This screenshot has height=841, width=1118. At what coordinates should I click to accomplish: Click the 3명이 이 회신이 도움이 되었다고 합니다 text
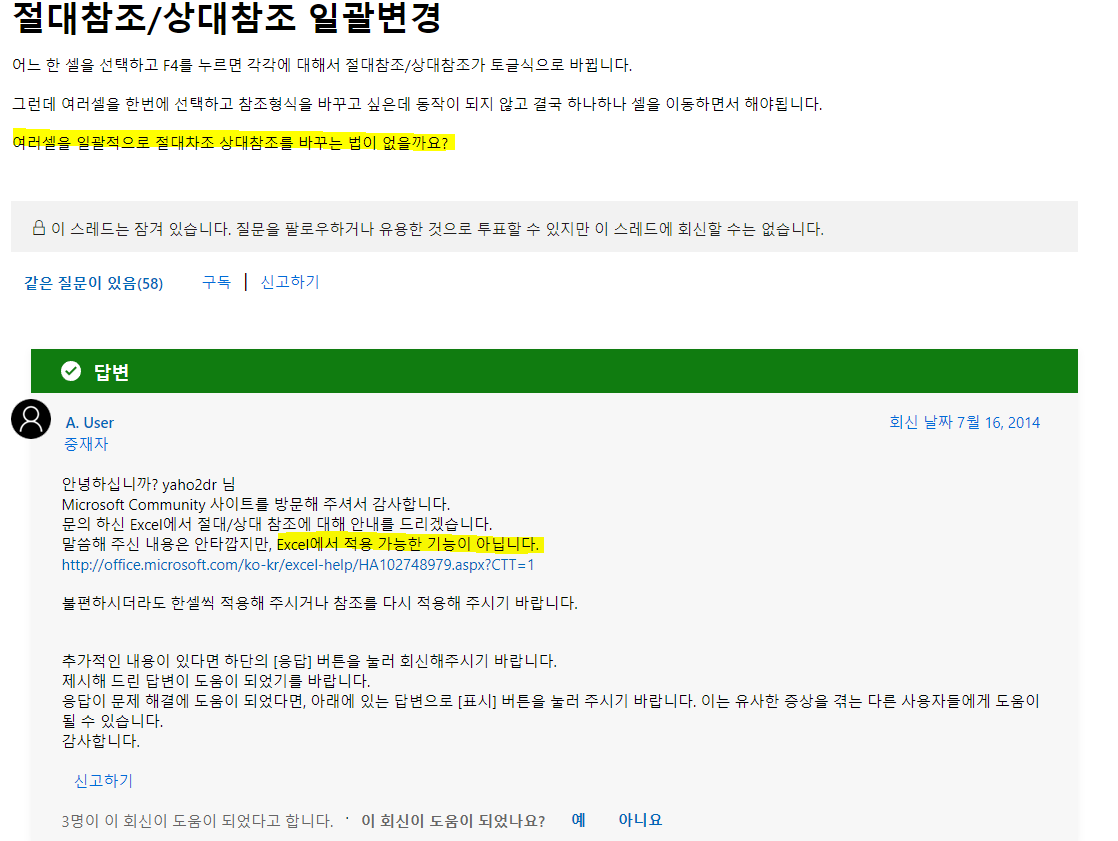click(x=198, y=821)
